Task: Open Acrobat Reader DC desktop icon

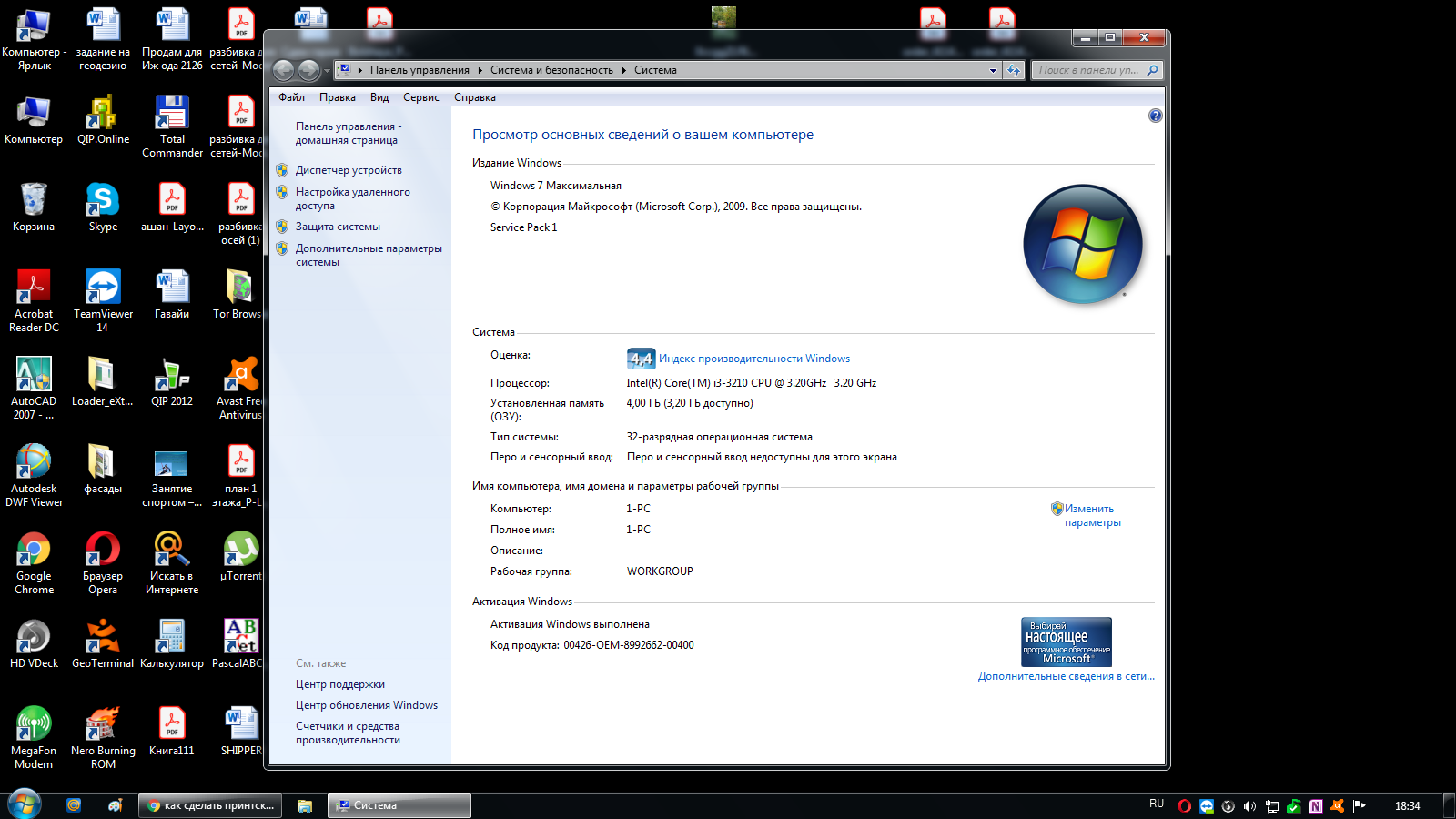Action: [34, 301]
